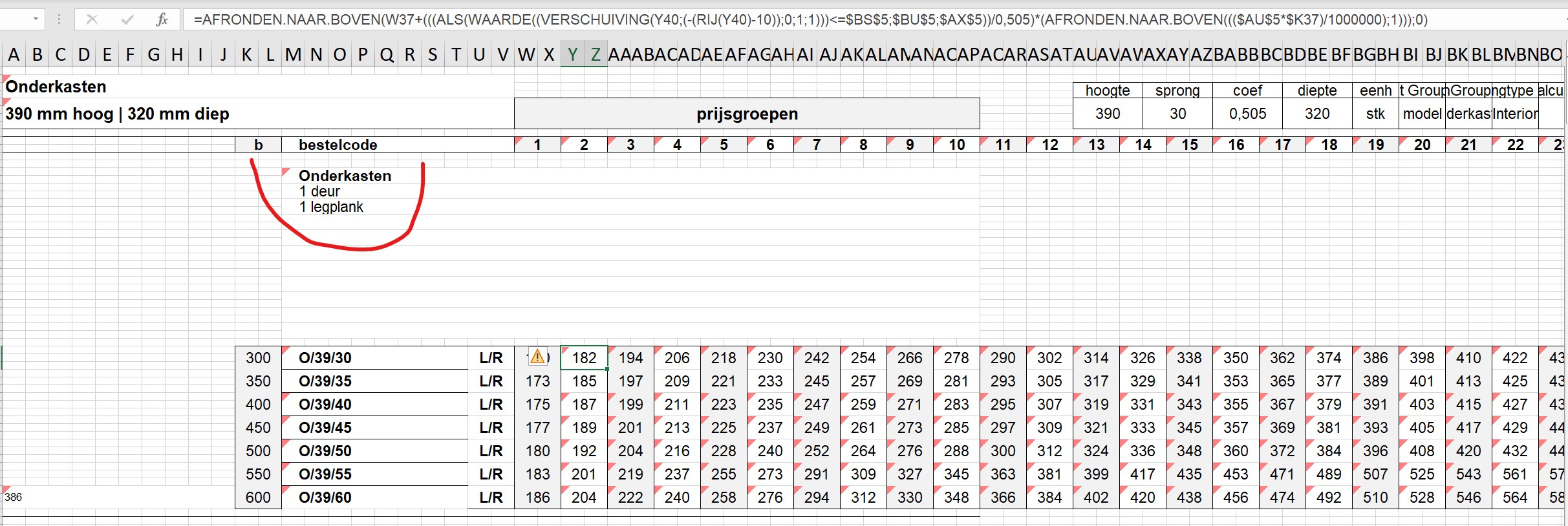Click the width cell showing 600

258,498
